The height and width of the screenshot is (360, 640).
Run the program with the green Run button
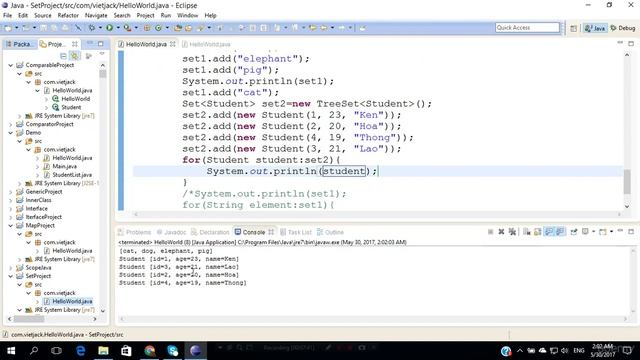click(x=109, y=28)
